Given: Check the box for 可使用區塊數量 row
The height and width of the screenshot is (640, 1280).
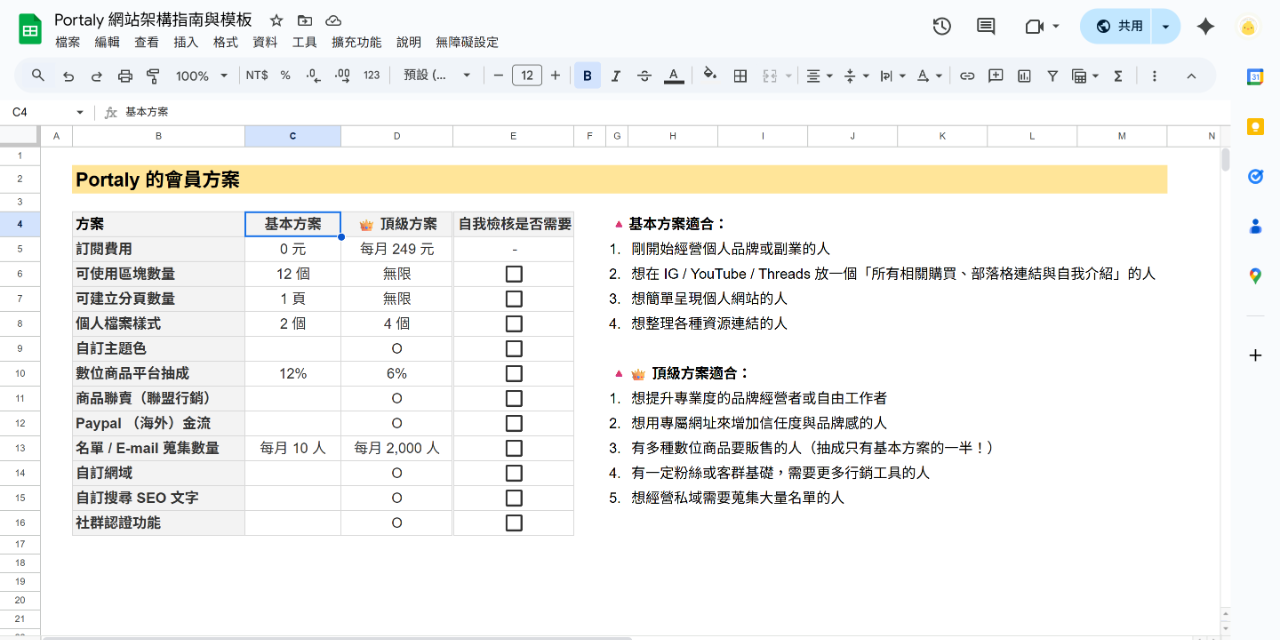Looking at the screenshot, I should (514, 274).
